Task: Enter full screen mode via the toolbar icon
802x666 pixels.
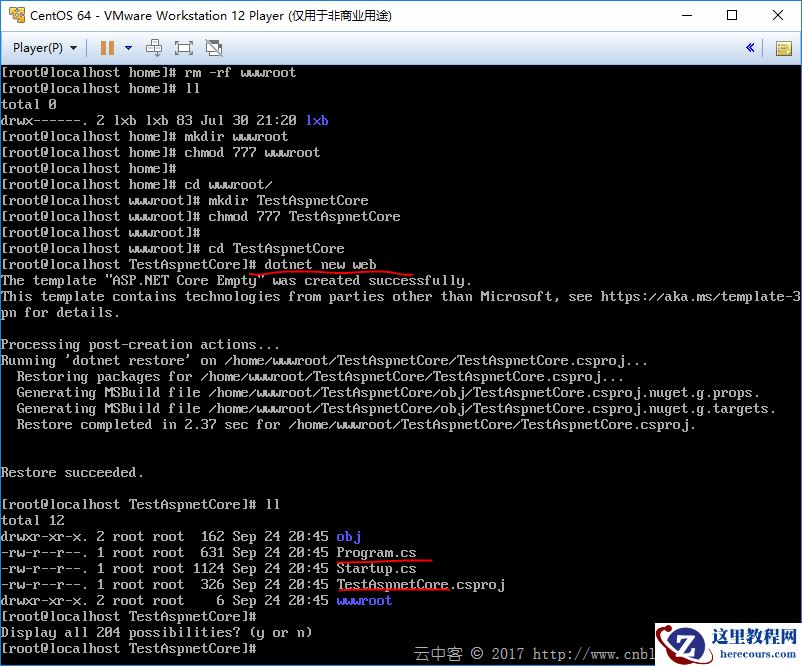Action: tap(184, 48)
